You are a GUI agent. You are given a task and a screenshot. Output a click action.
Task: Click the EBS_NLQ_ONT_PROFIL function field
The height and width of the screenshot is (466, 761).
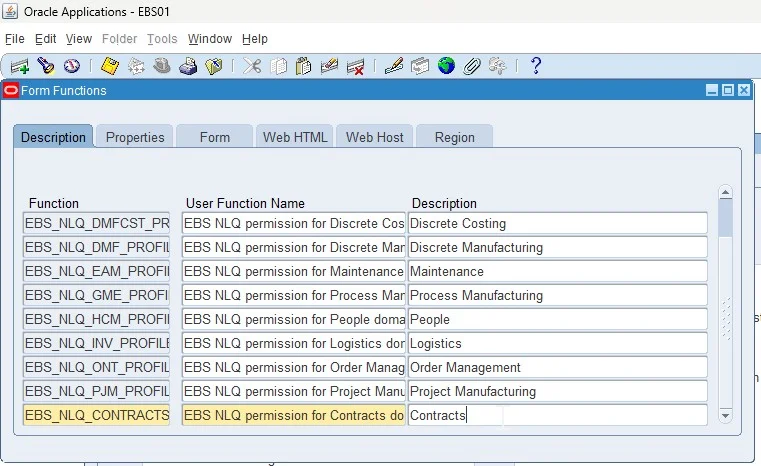tap(97, 367)
